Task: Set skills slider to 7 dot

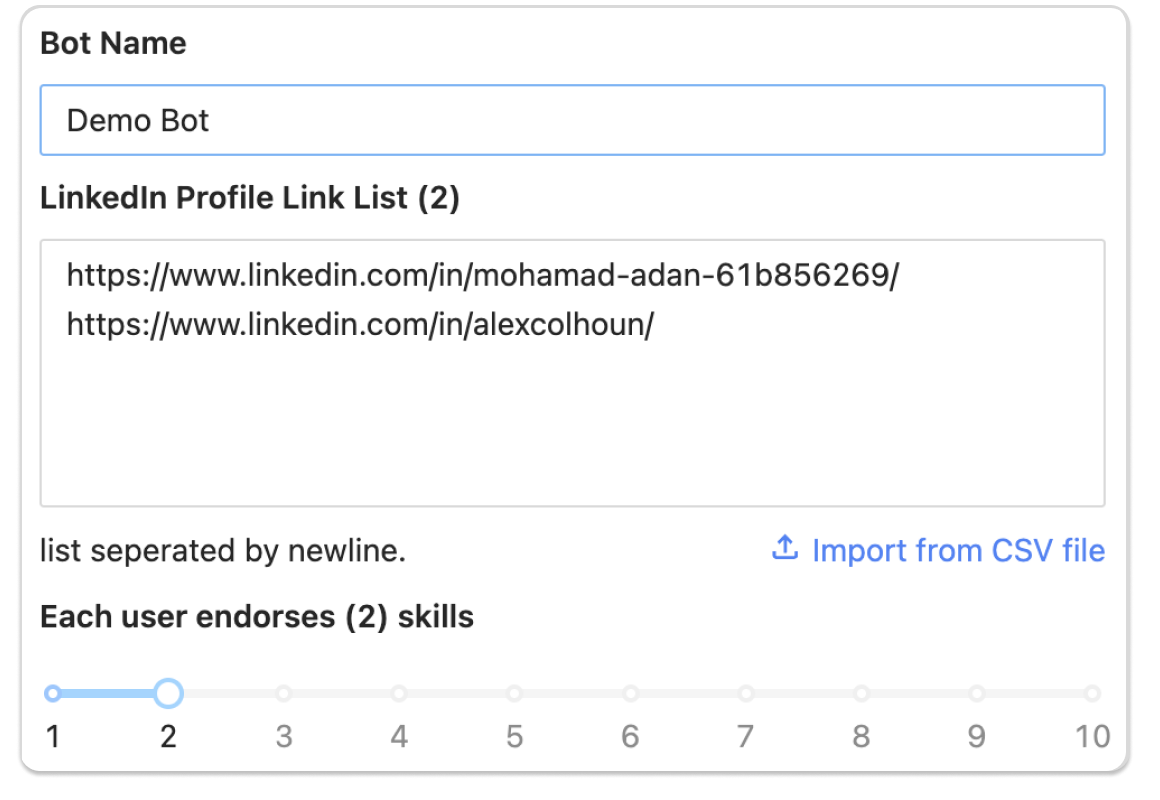Action: point(746,693)
